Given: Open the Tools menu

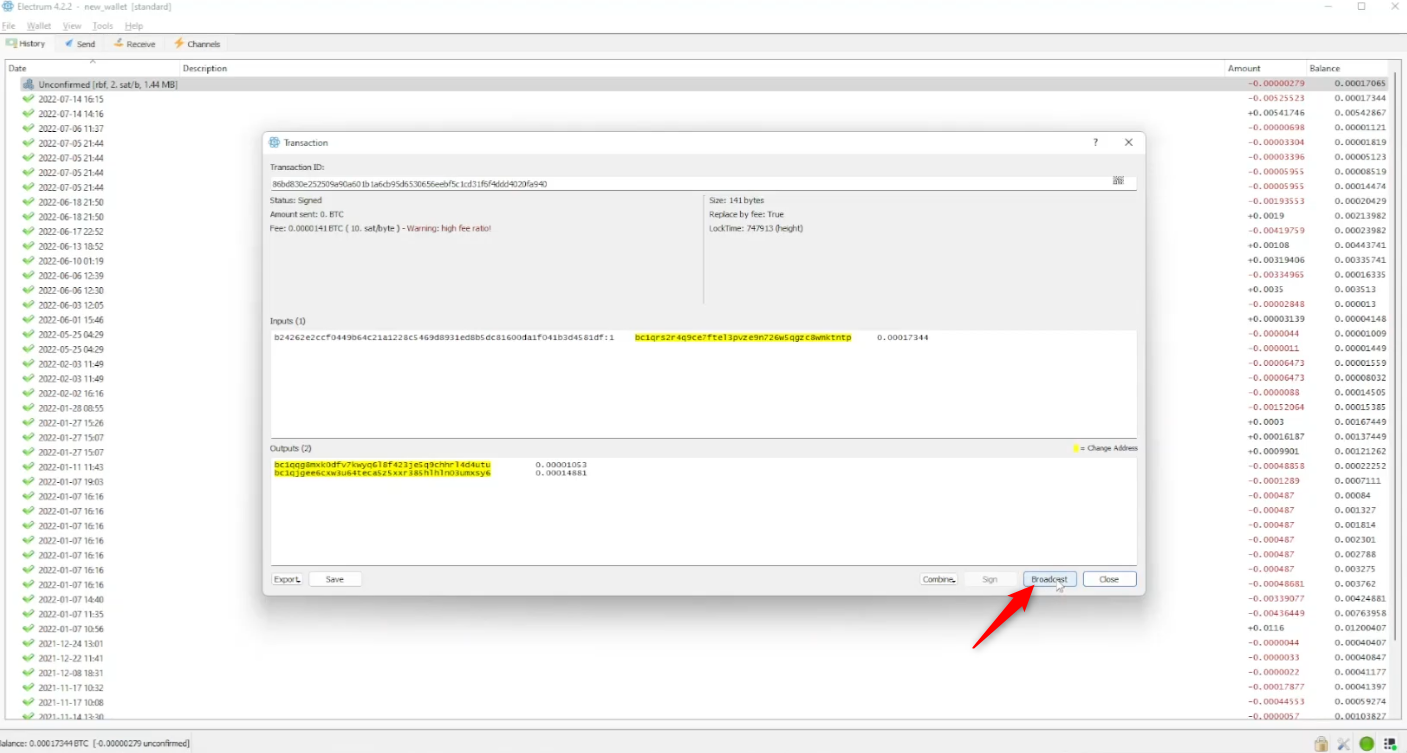Looking at the screenshot, I should pos(103,26).
